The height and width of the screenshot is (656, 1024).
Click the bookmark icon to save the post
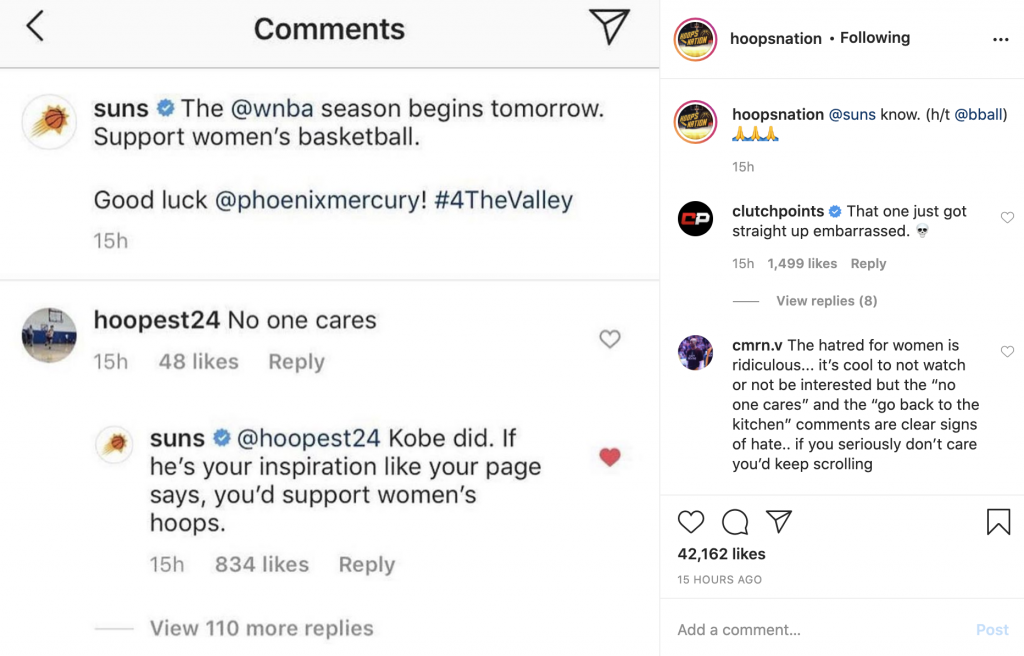click(996, 519)
